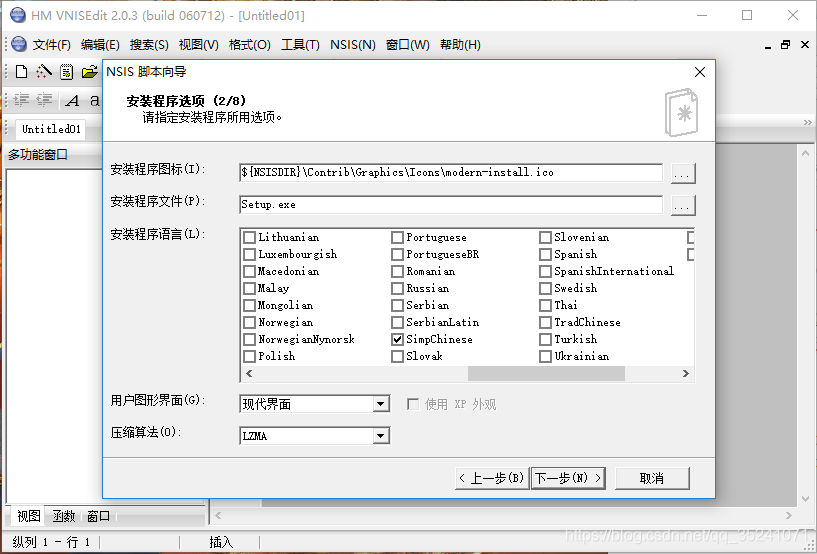
Task: Proceed with 下一步(N) button
Action: tap(568, 478)
